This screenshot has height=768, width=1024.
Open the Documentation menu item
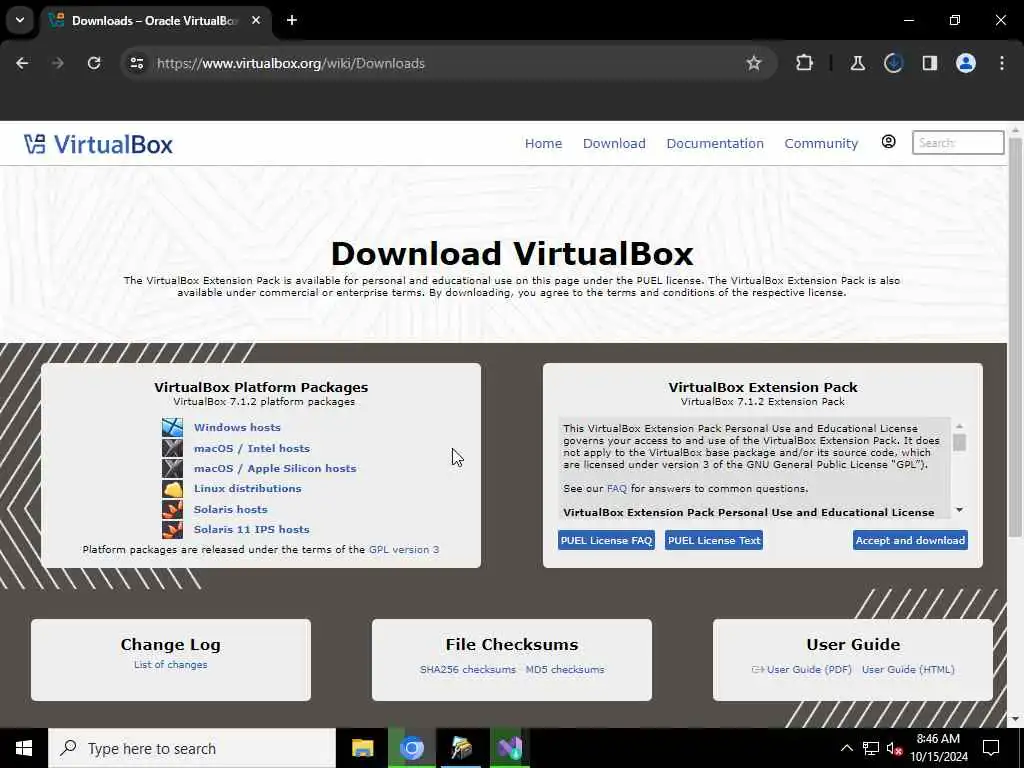tap(714, 143)
